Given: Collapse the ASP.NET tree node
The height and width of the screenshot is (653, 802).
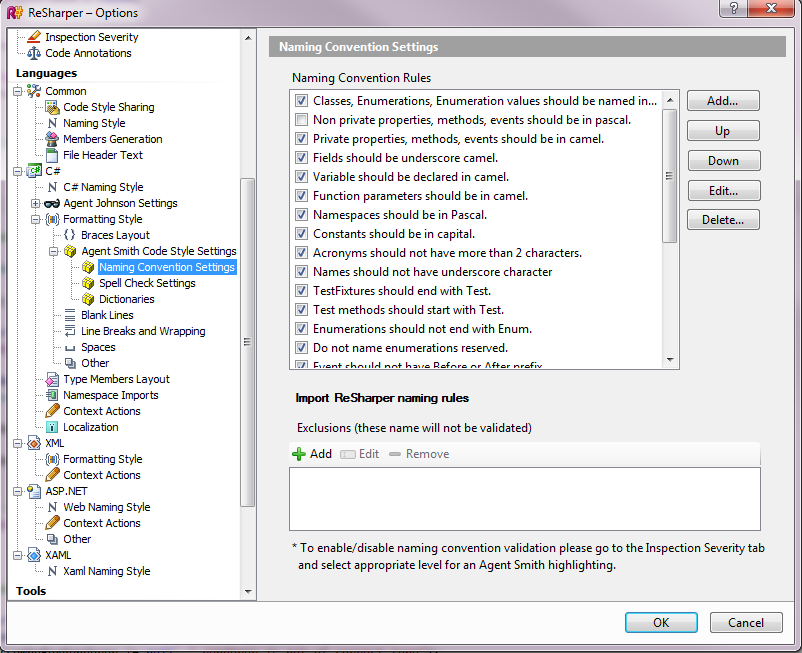Looking at the screenshot, I should point(18,491).
